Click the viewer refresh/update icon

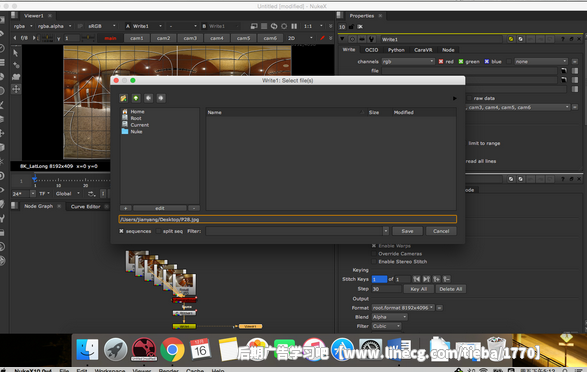coord(274,26)
